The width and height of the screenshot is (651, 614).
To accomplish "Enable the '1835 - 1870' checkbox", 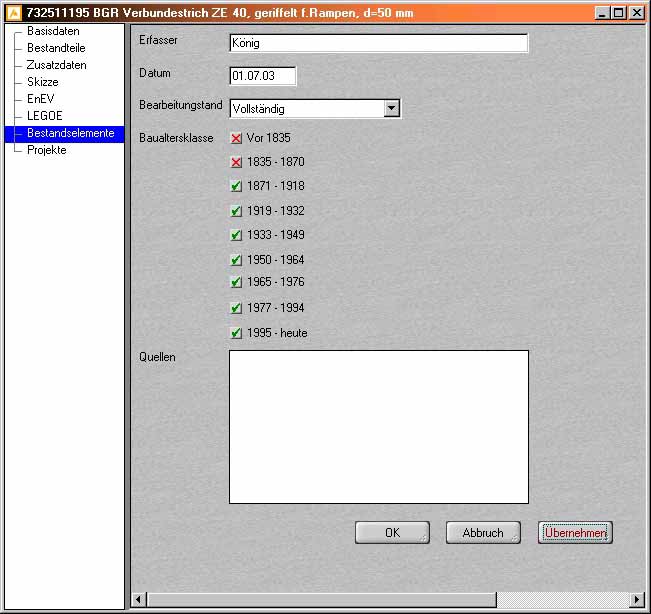I will (x=237, y=162).
